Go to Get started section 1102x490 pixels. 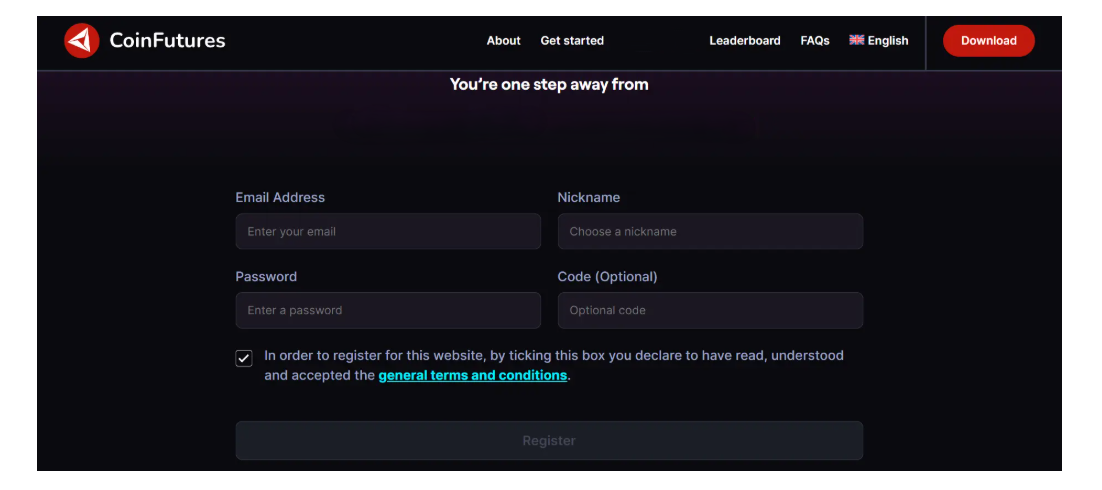point(572,41)
